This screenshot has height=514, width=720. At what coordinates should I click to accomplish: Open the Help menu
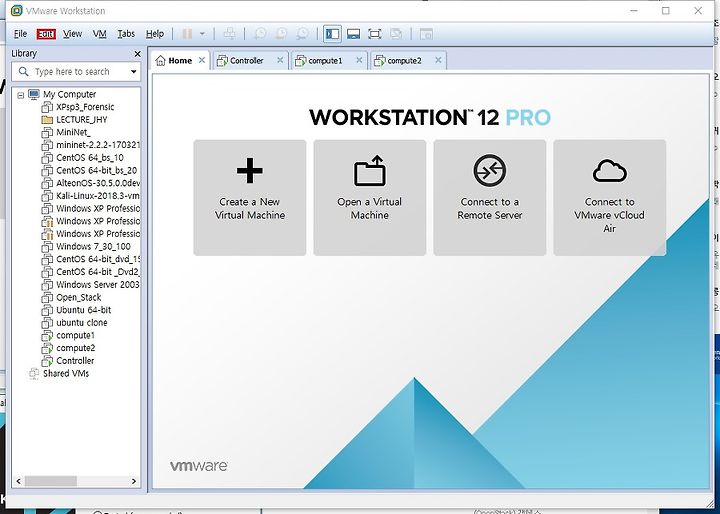click(x=155, y=34)
